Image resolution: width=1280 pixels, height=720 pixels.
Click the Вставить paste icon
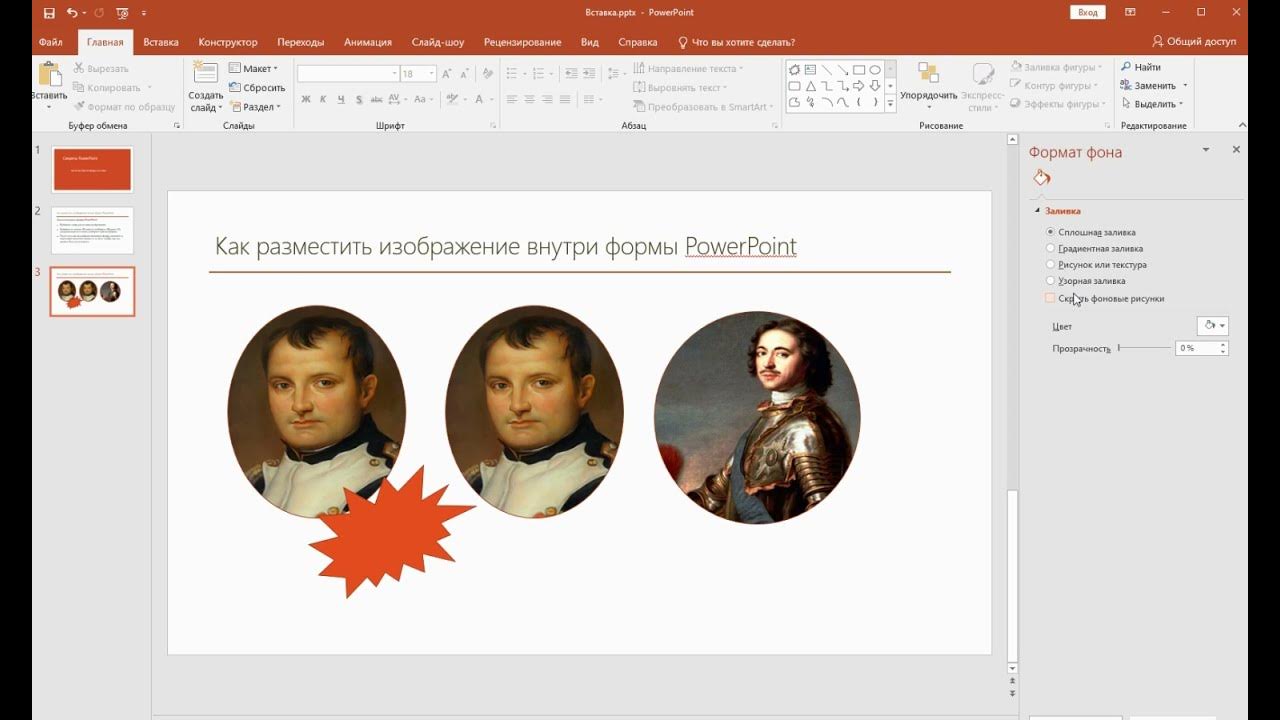tap(49, 76)
